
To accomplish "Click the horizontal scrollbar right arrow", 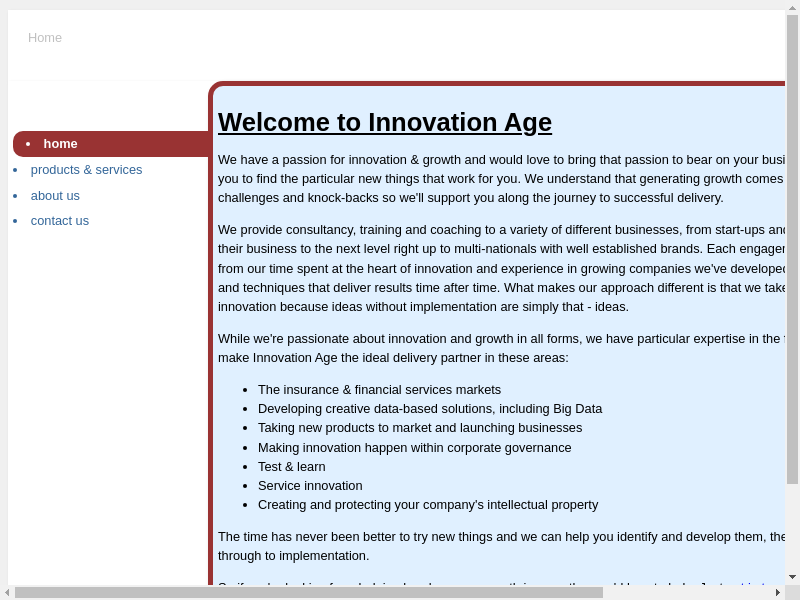I will pyautogui.click(x=778, y=593).
